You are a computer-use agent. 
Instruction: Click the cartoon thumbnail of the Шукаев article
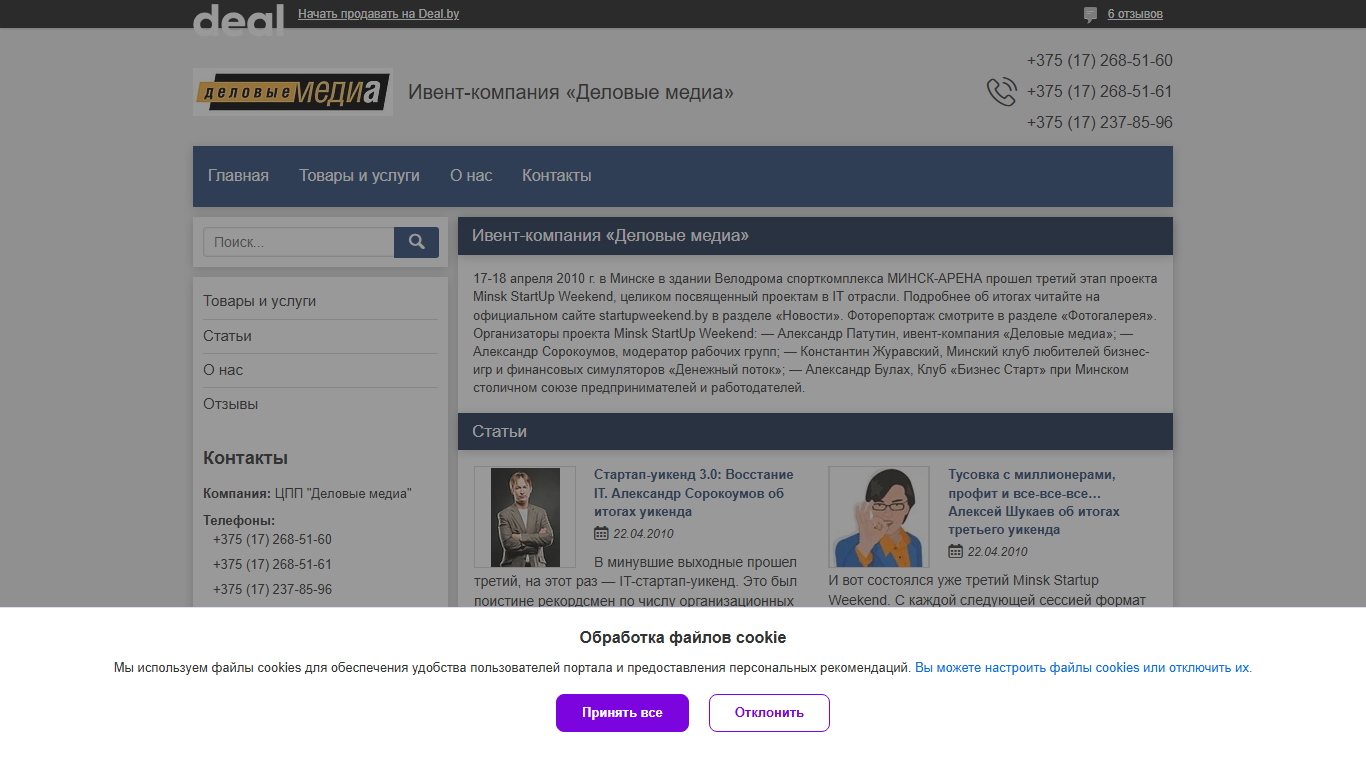879,517
